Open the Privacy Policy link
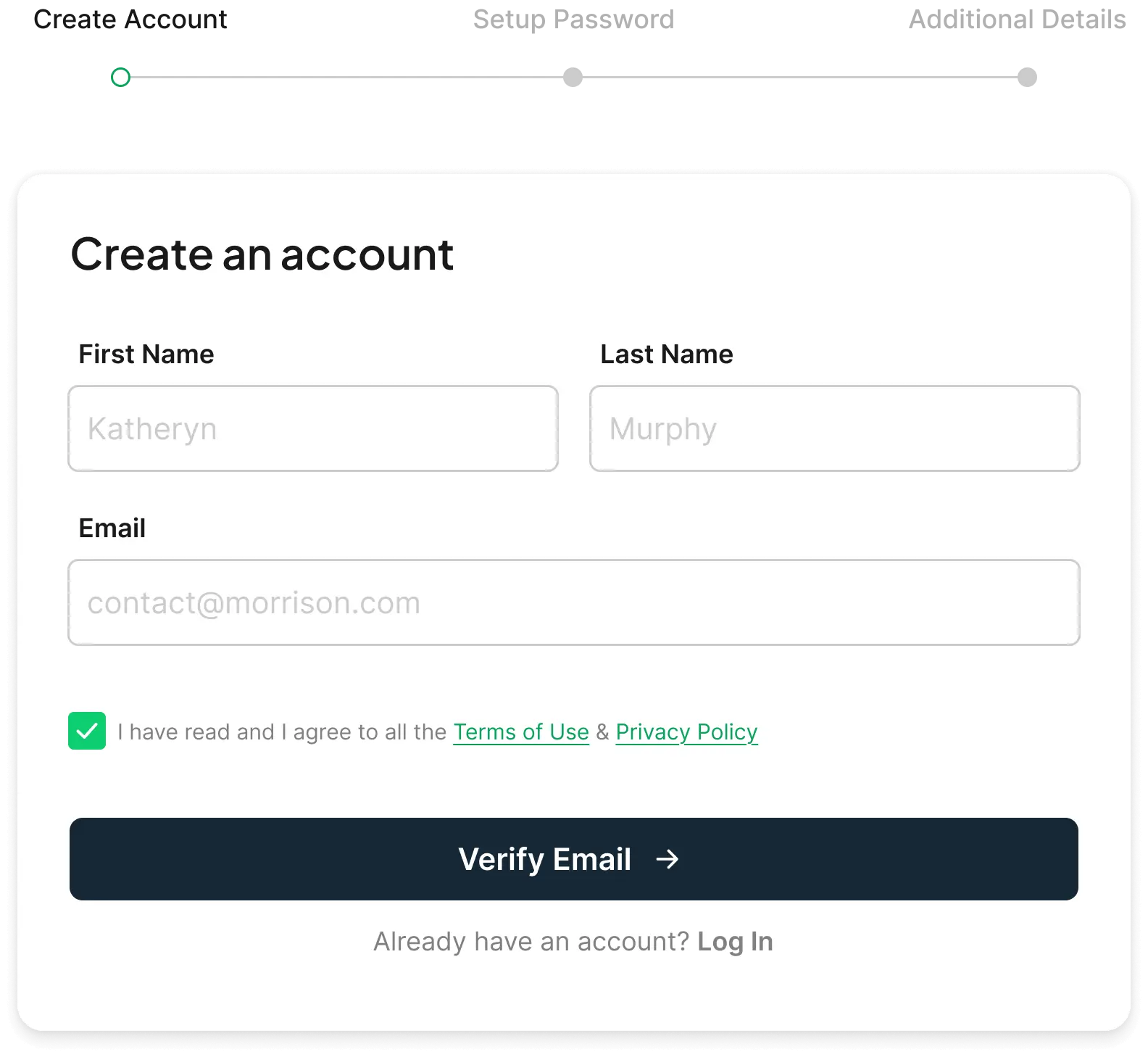 pos(686,732)
